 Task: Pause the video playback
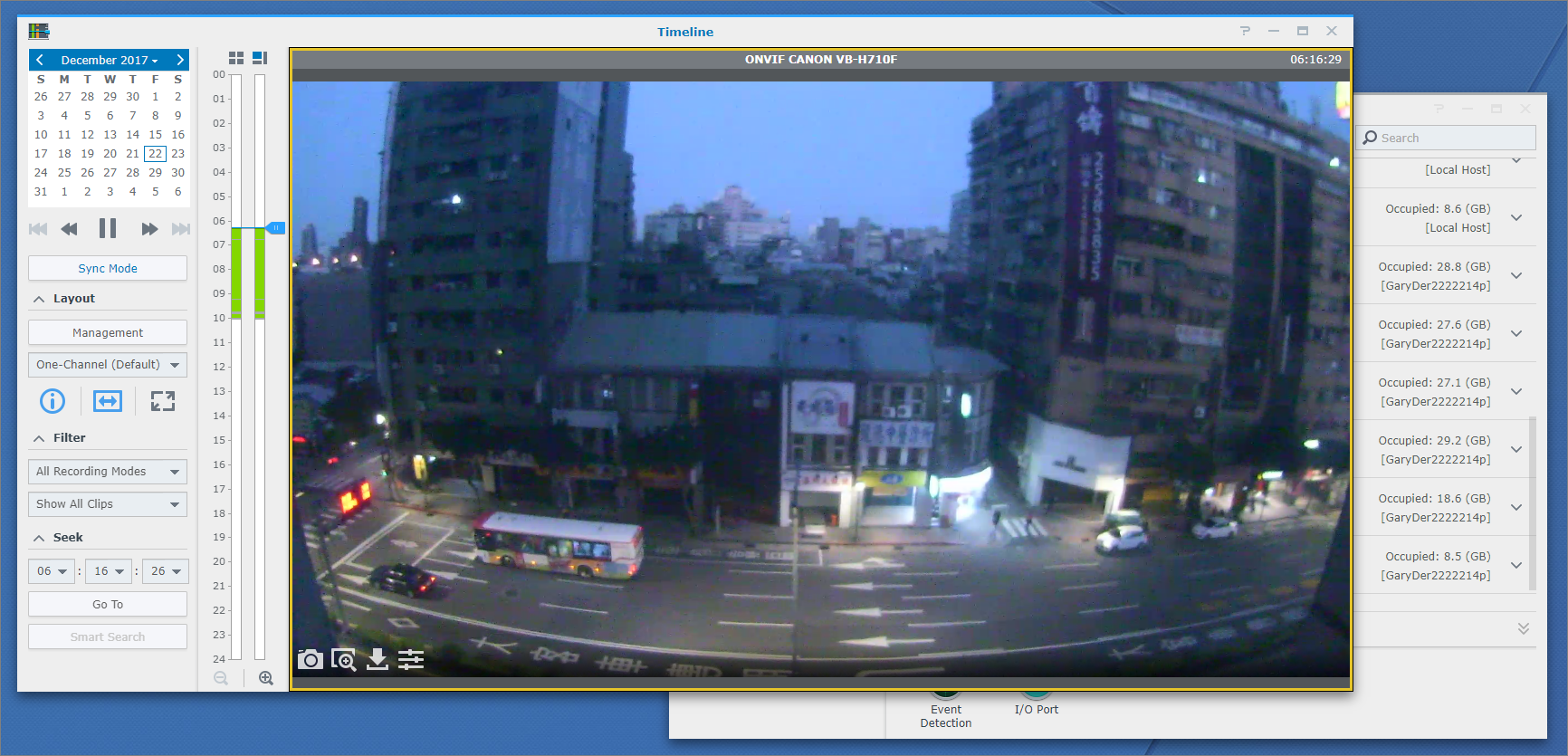click(x=108, y=228)
